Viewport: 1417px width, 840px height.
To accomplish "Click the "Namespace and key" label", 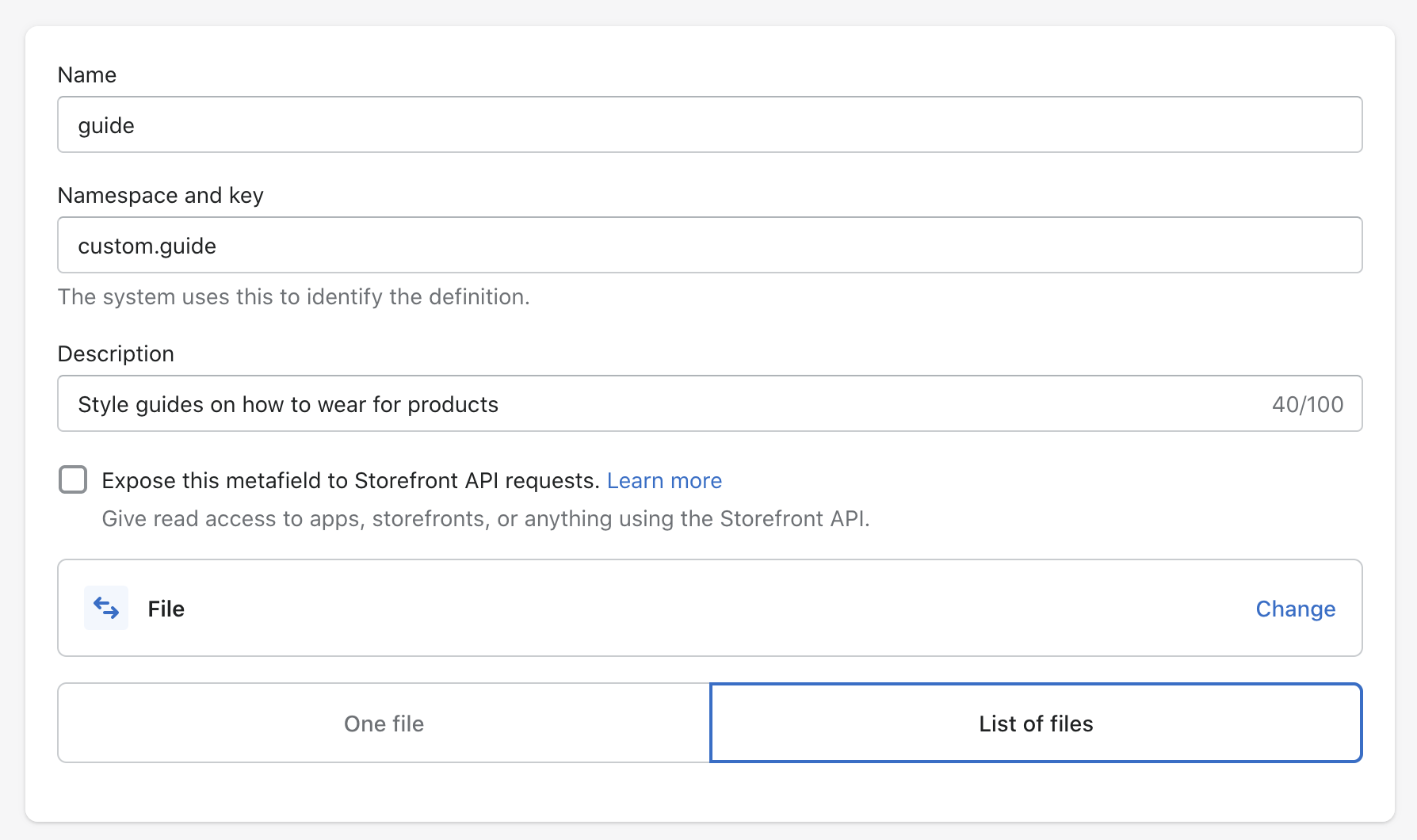I will (x=161, y=195).
